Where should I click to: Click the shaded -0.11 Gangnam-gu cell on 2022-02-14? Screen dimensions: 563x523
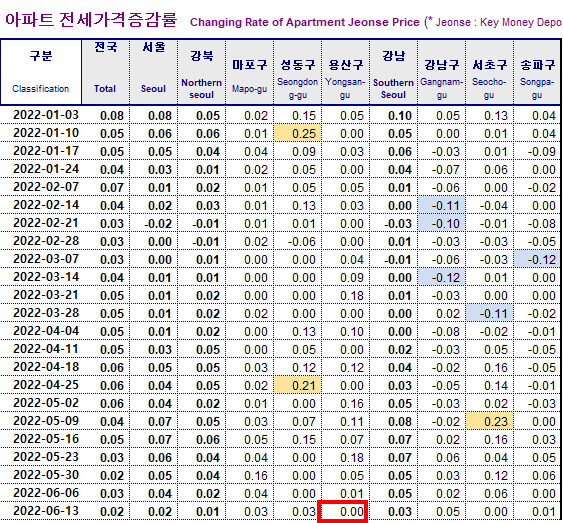[442, 205]
